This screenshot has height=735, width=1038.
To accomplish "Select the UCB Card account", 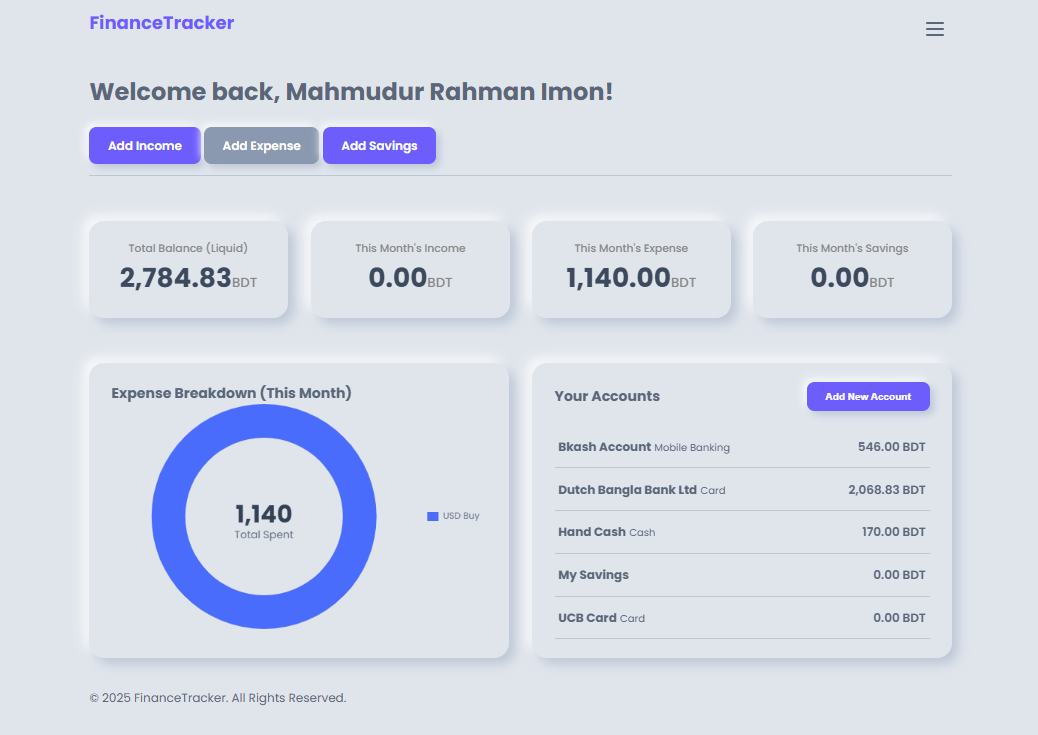I will coord(742,618).
